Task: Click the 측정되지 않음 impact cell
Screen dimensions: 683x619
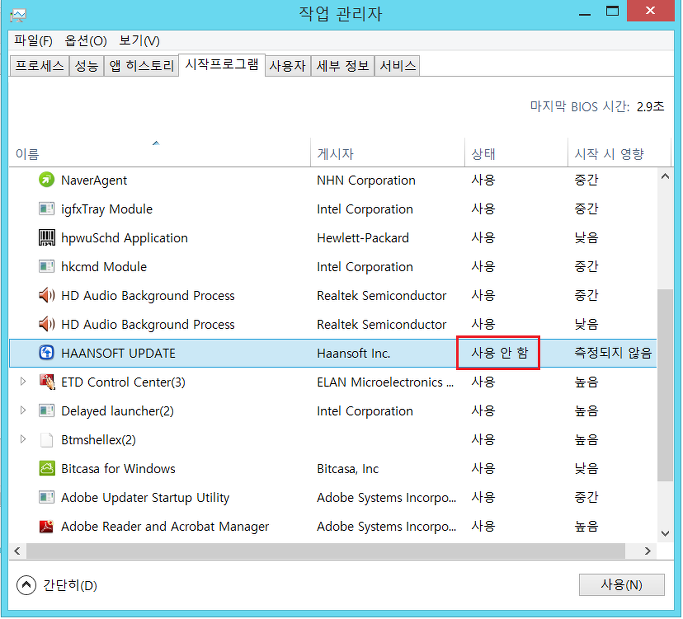Action: 613,353
